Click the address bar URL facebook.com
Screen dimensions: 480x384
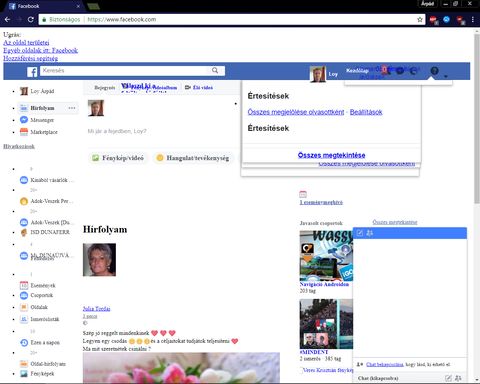tap(122, 19)
